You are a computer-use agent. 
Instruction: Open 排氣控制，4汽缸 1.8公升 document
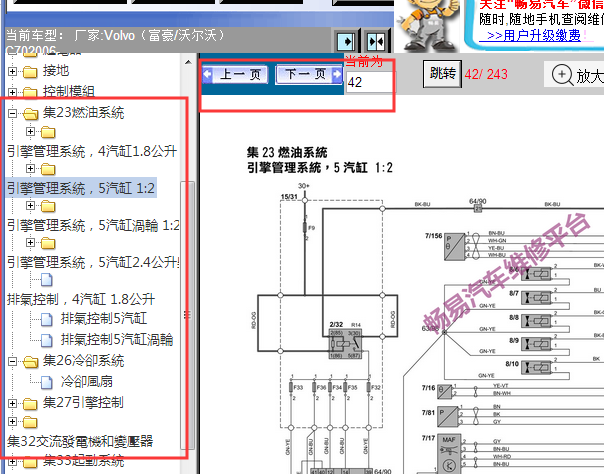(x=81, y=299)
